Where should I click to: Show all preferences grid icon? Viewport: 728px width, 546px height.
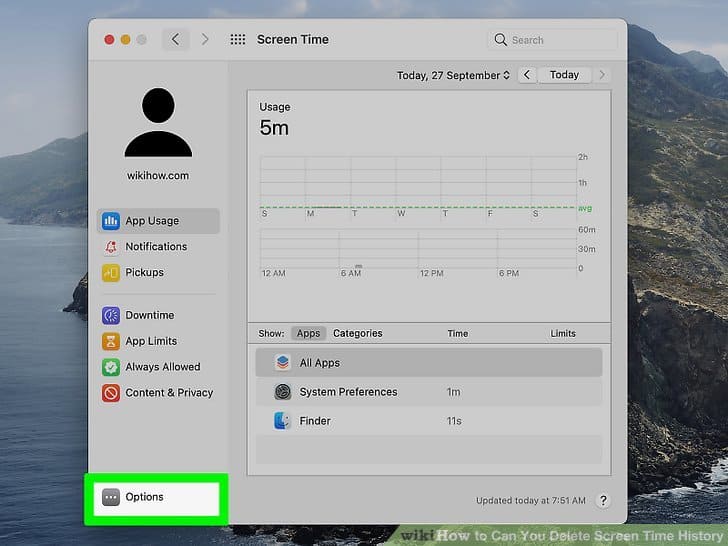pos(238,39)
